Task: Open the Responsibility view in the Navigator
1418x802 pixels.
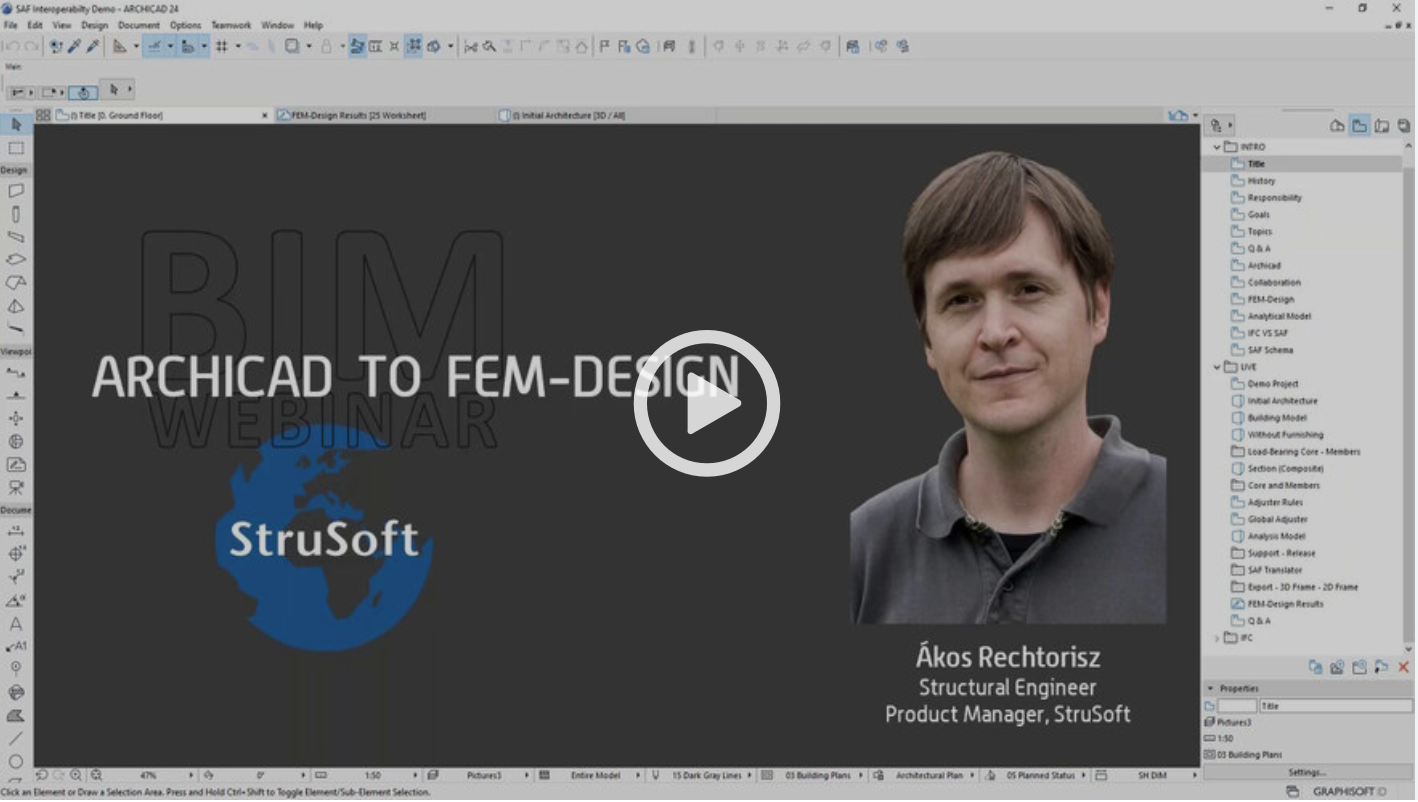Action: 1274,198
